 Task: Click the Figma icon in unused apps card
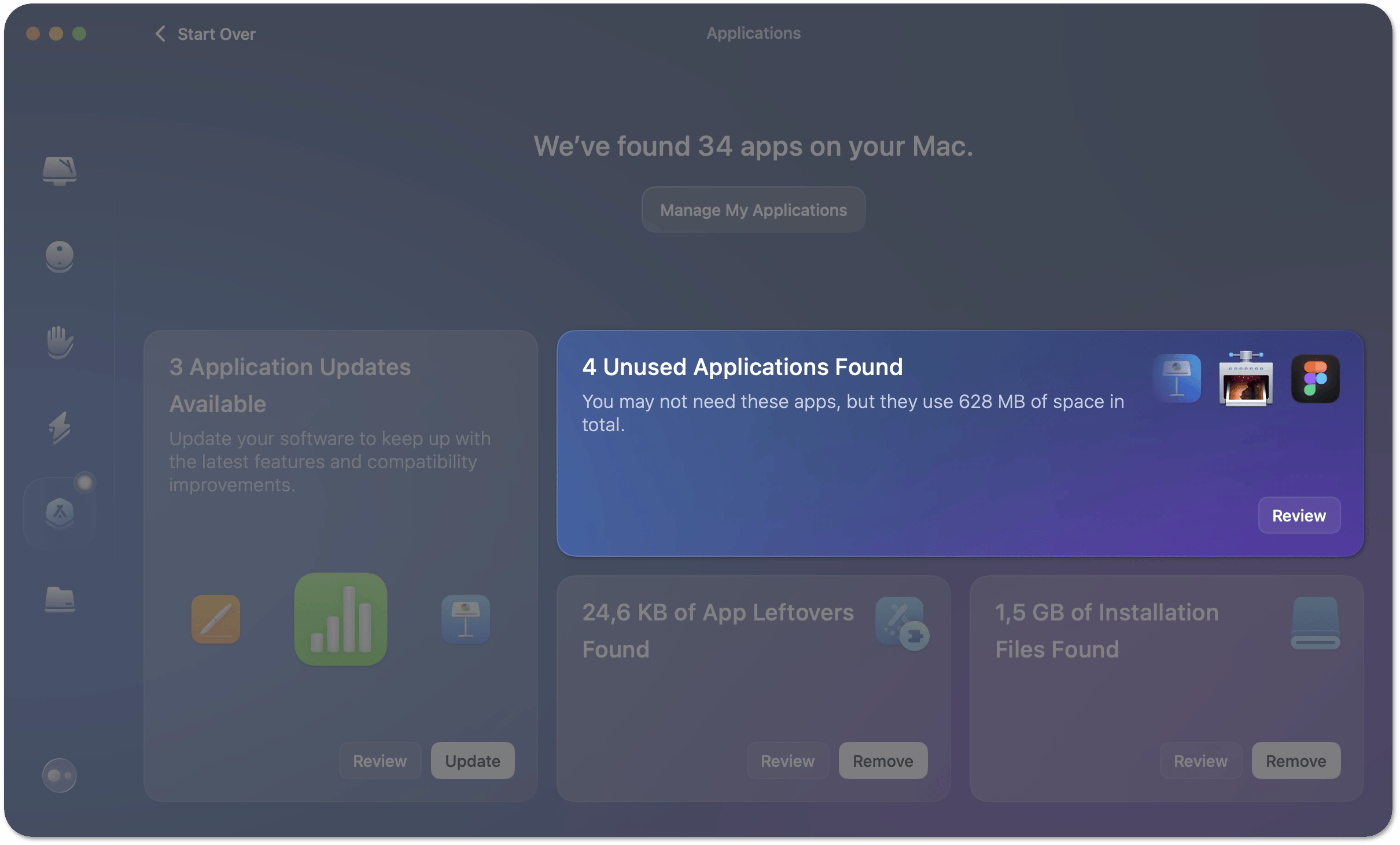coord(1316,379)
